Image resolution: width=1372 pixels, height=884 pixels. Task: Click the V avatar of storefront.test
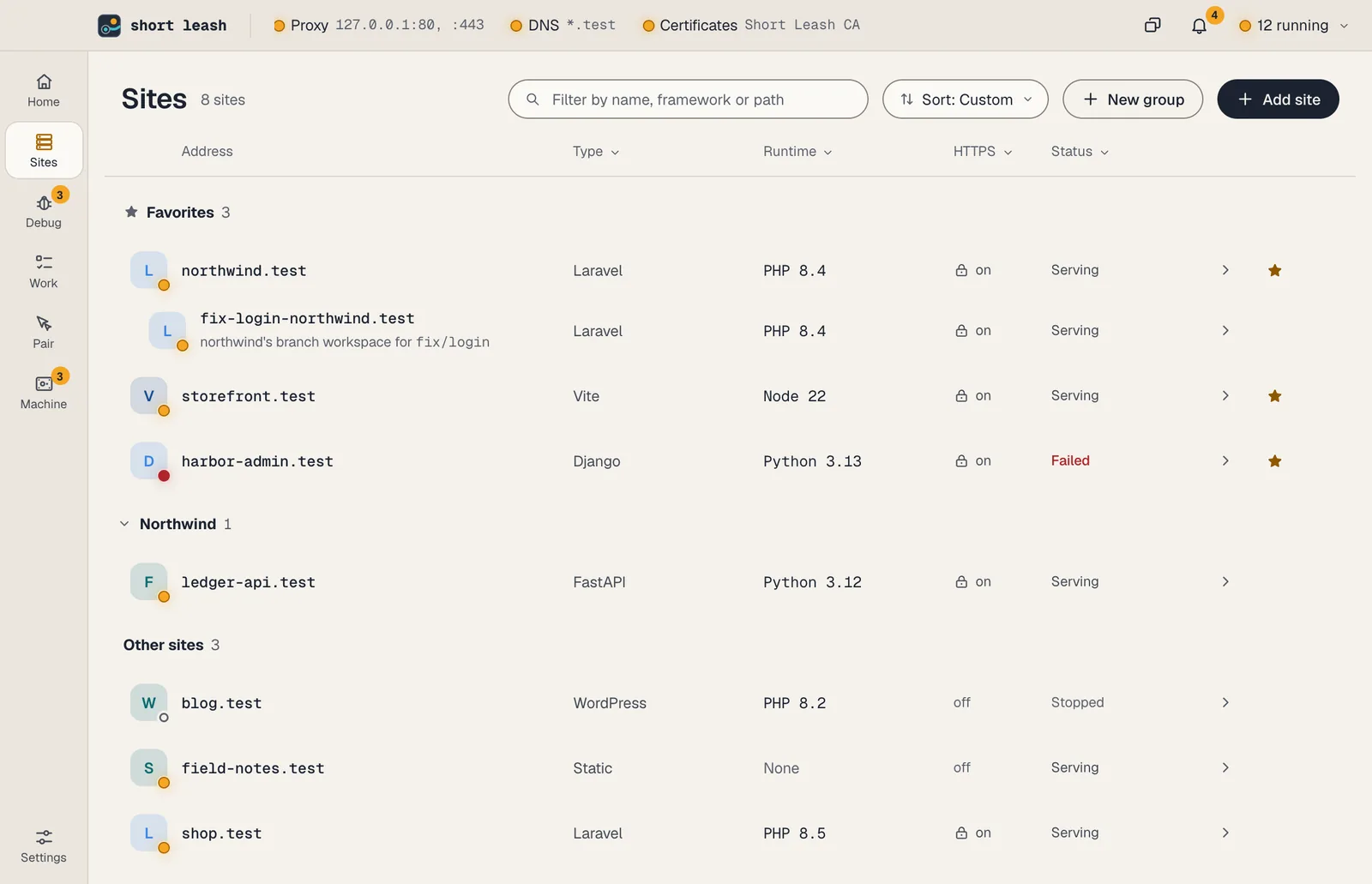click(x=148, y=396)
